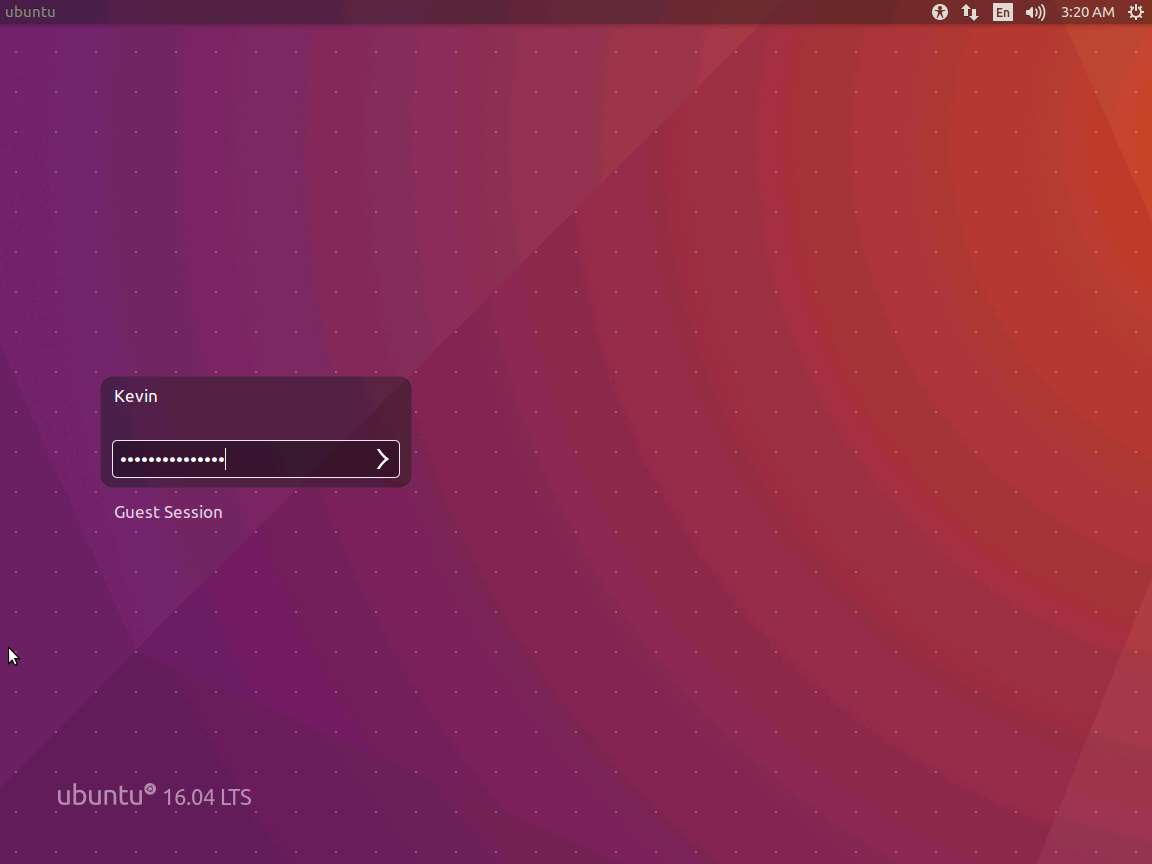
Task: Click empty space in the top panel
Action: click(500, 12)
